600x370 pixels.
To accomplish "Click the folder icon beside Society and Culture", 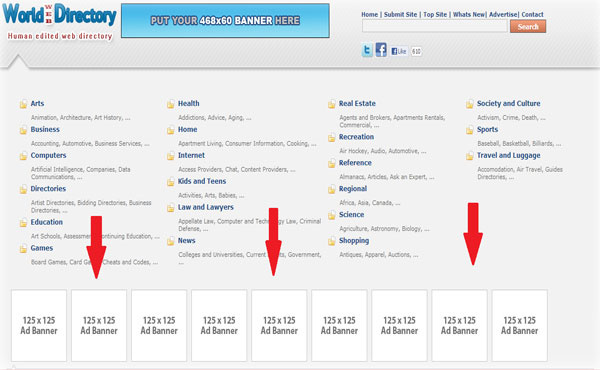I will pos(470,104).
